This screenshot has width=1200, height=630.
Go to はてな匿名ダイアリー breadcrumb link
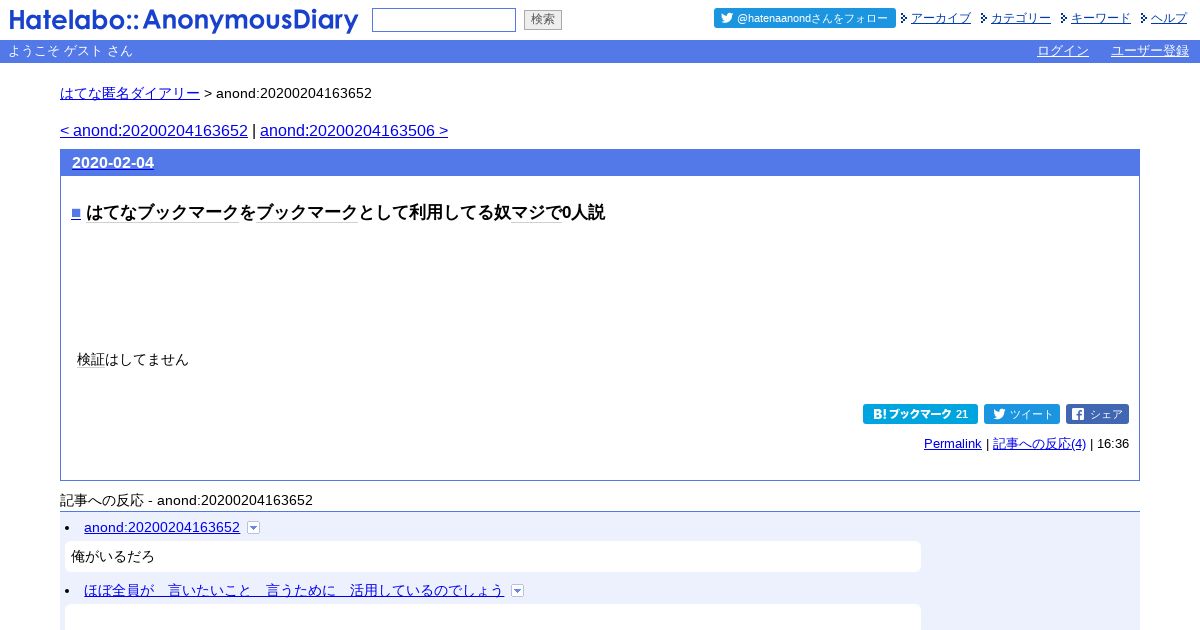tap(130, 93)
